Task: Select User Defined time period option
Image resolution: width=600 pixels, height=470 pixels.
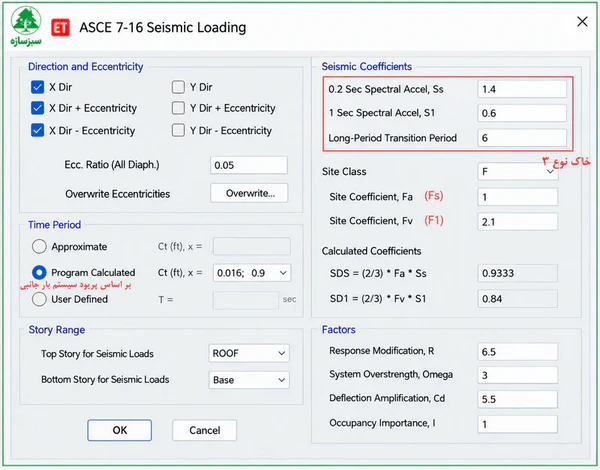Action: 39,299
